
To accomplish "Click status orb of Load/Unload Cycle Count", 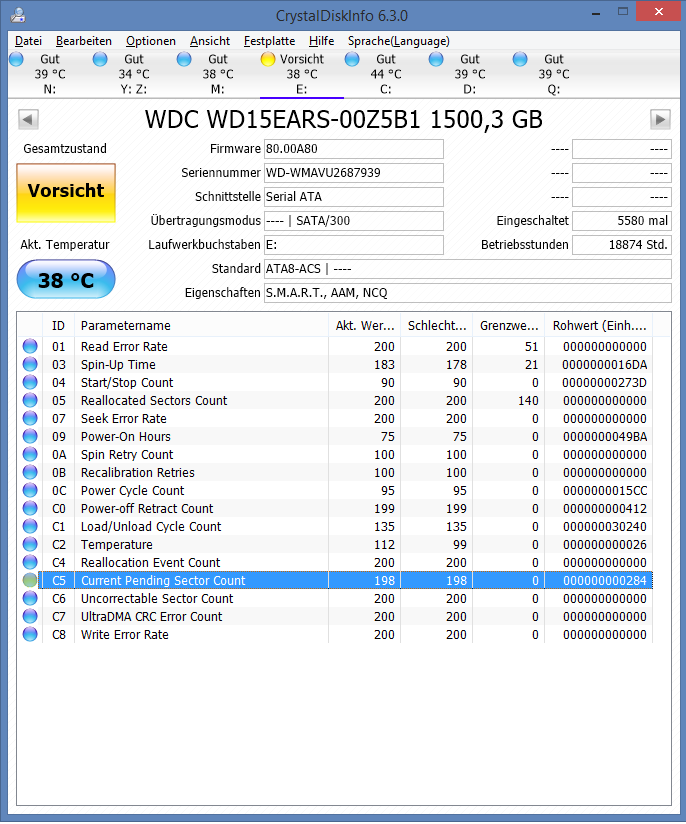I will click(30, 527).
